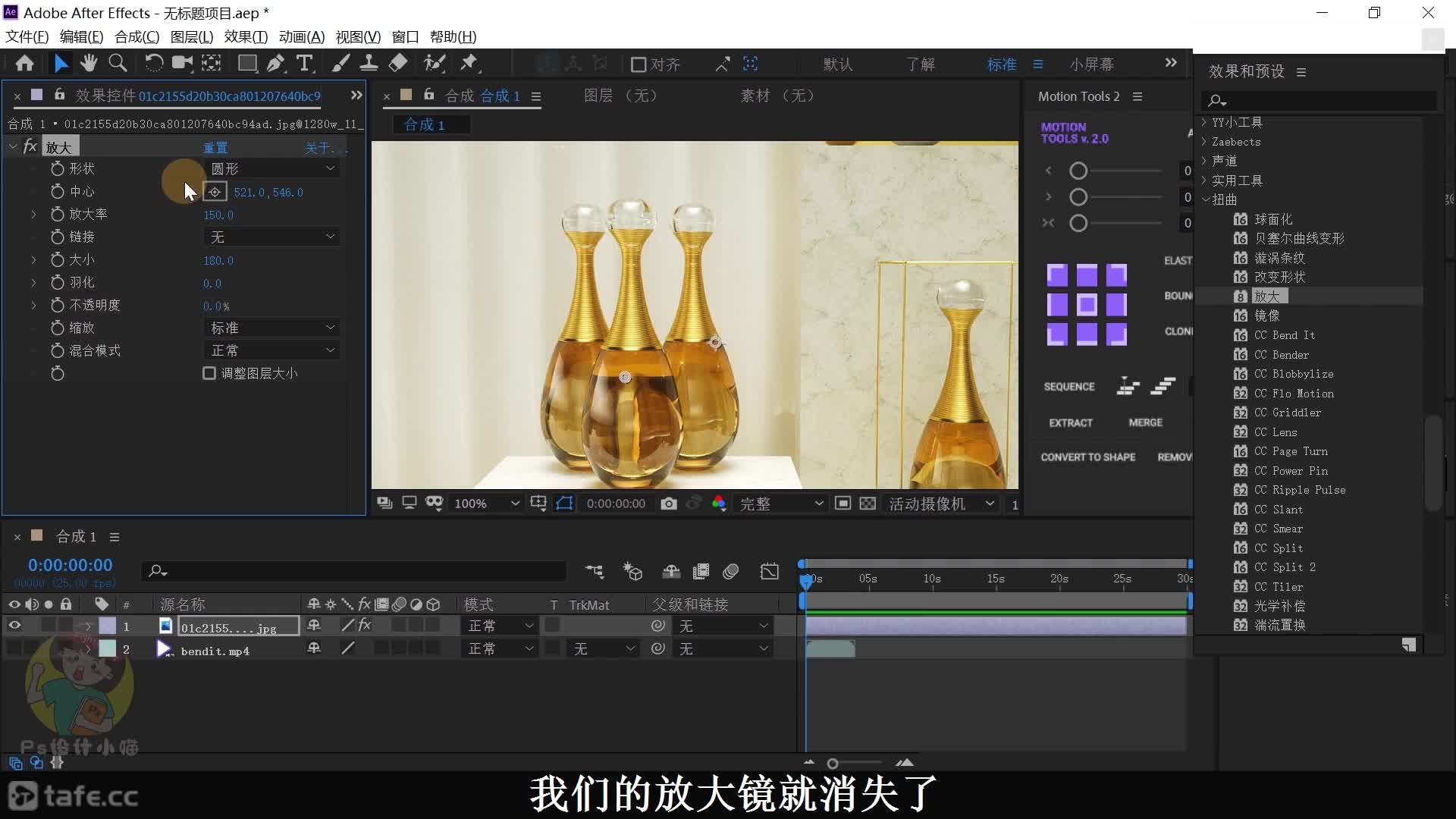Click the EXTRACT button in Motion Tools
Viewport: 1456px width, 819px height.
coord(1071,422)
